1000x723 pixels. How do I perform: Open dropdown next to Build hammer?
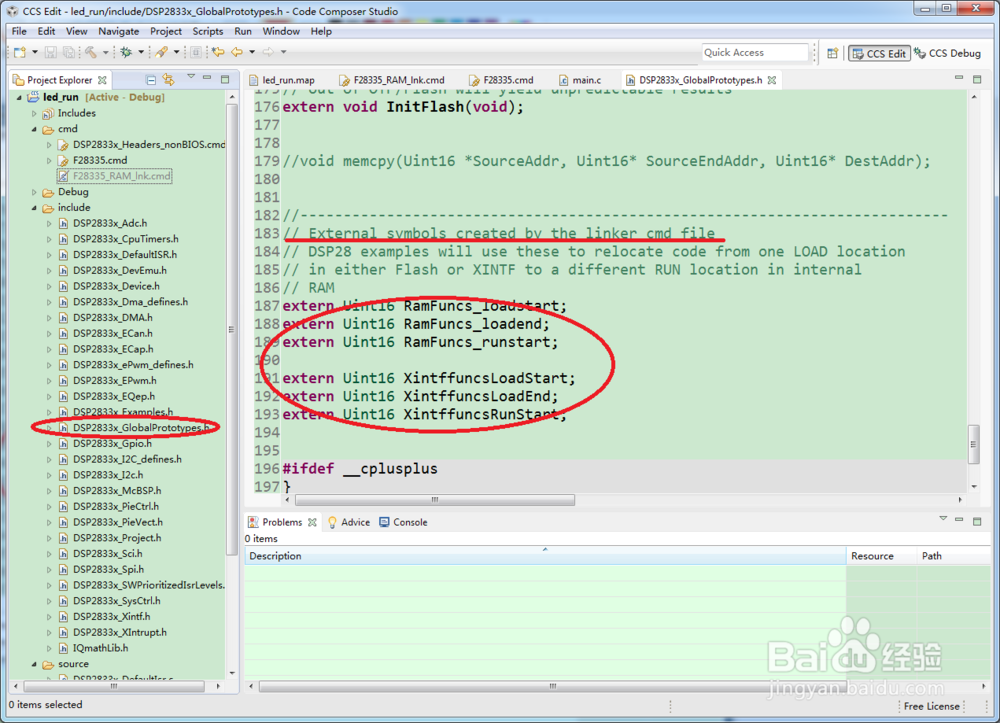pos(106,52)
